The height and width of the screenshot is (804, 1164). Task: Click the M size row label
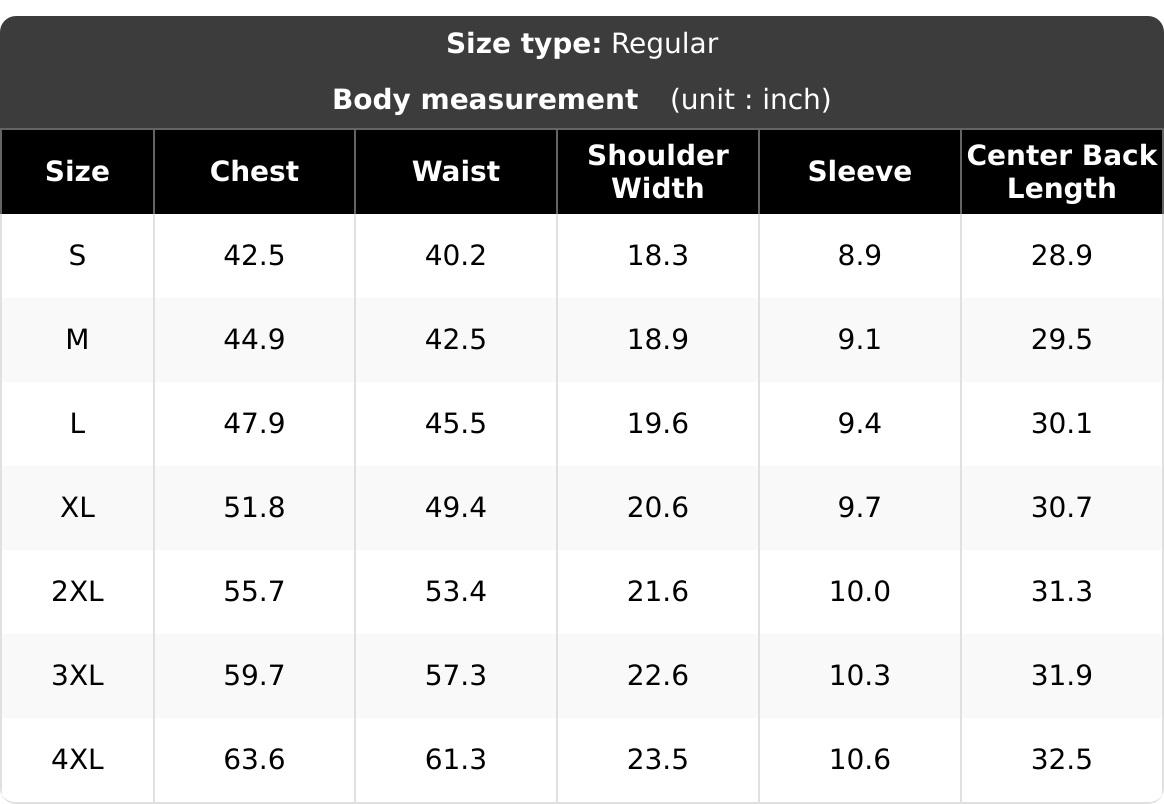pos(77,339)
